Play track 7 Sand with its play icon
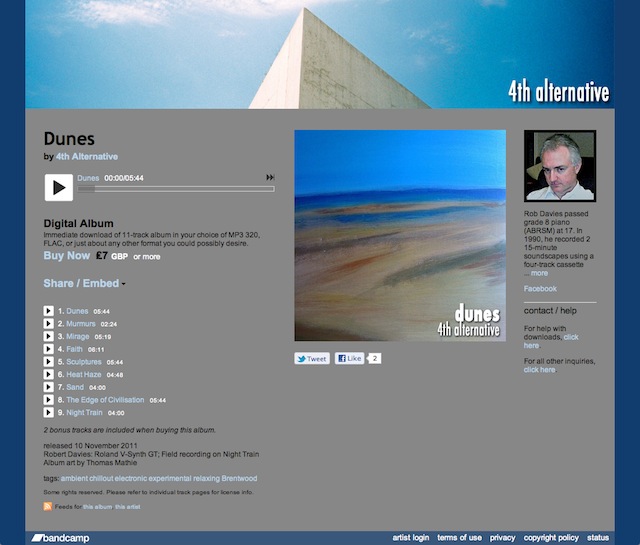Image resolution: width=640 pixels, height=545 pixels. (x=49, y=387)
